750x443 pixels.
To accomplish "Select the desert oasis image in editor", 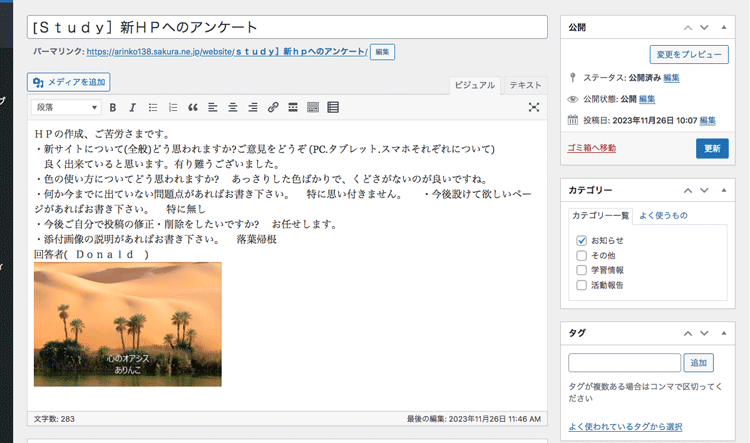I will pyautogui.click(x=128, y=324).
